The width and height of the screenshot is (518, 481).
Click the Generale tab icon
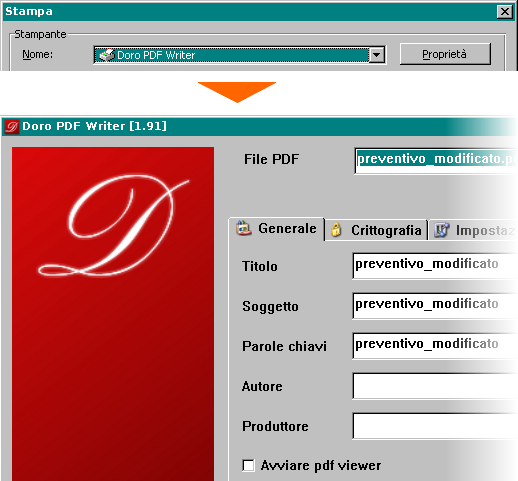click(244, 228)
